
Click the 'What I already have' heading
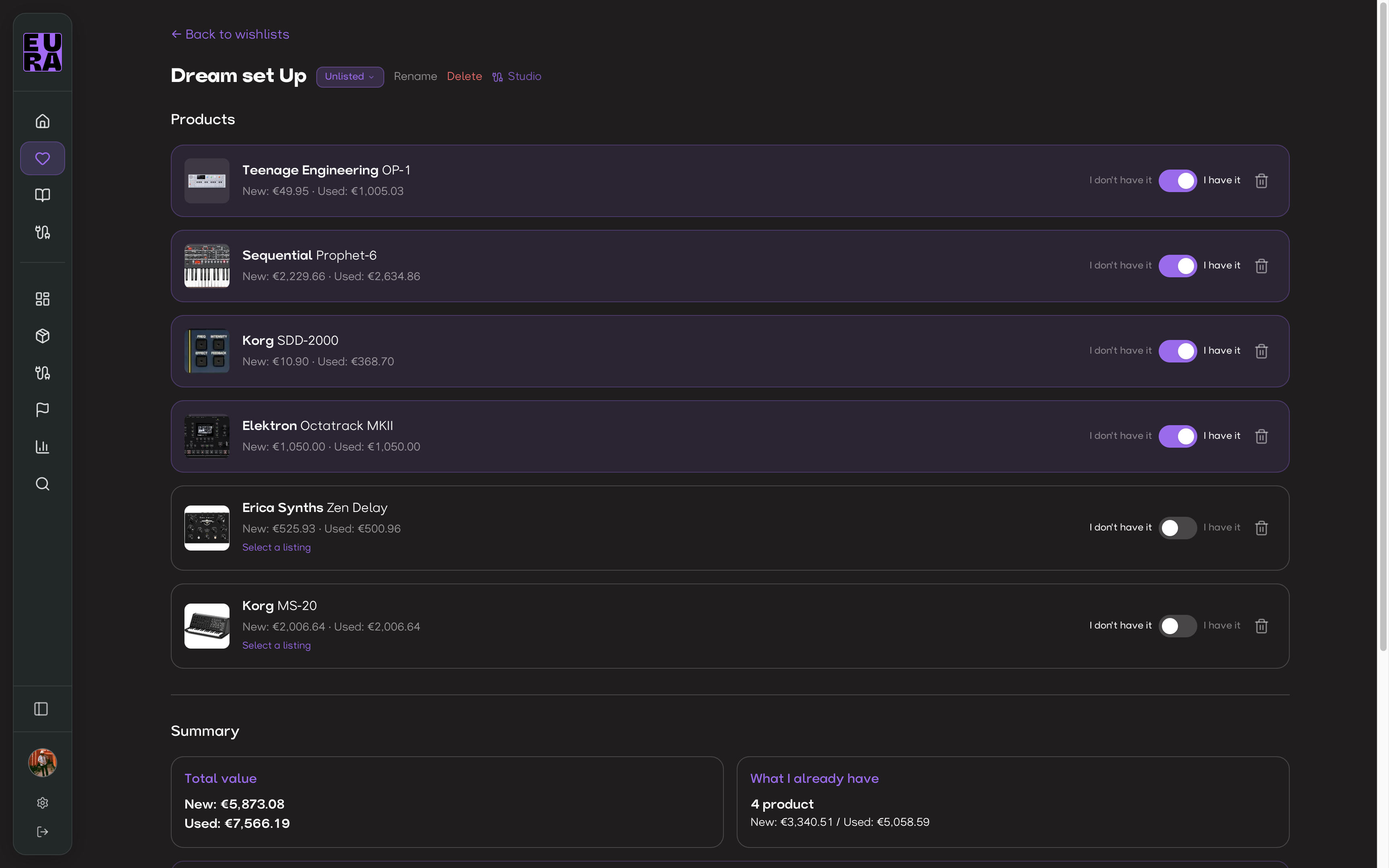(814, 778)
